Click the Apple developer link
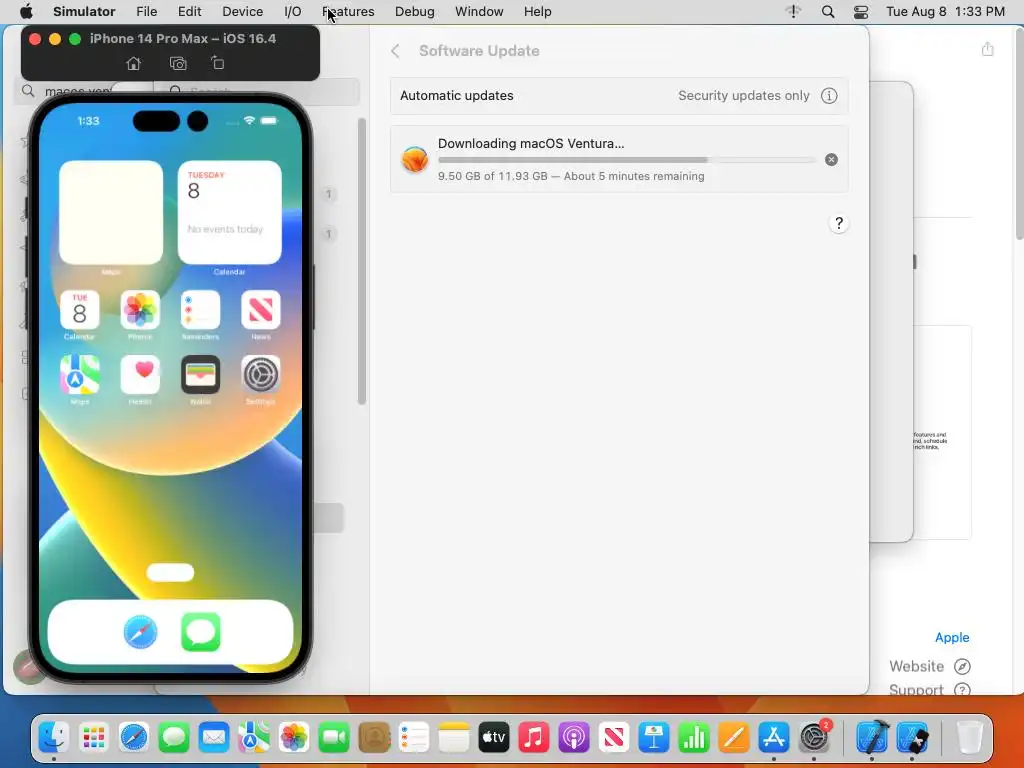 tap(952, 637)
